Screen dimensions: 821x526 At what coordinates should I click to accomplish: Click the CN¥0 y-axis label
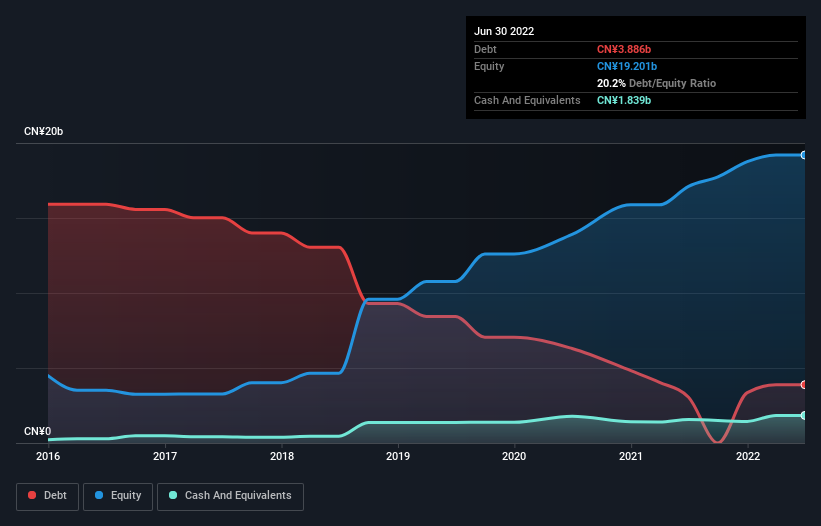tap(38, 431)
